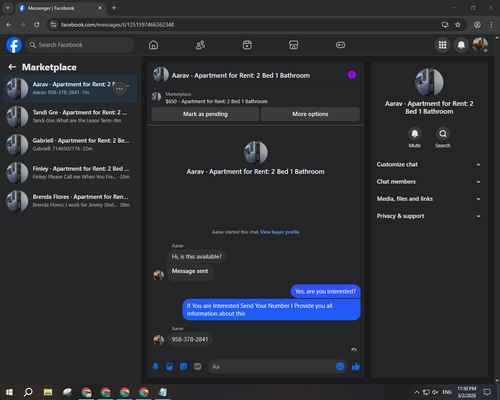
Task: Open the voice clip microphone icon
Action: pos(155,367)
